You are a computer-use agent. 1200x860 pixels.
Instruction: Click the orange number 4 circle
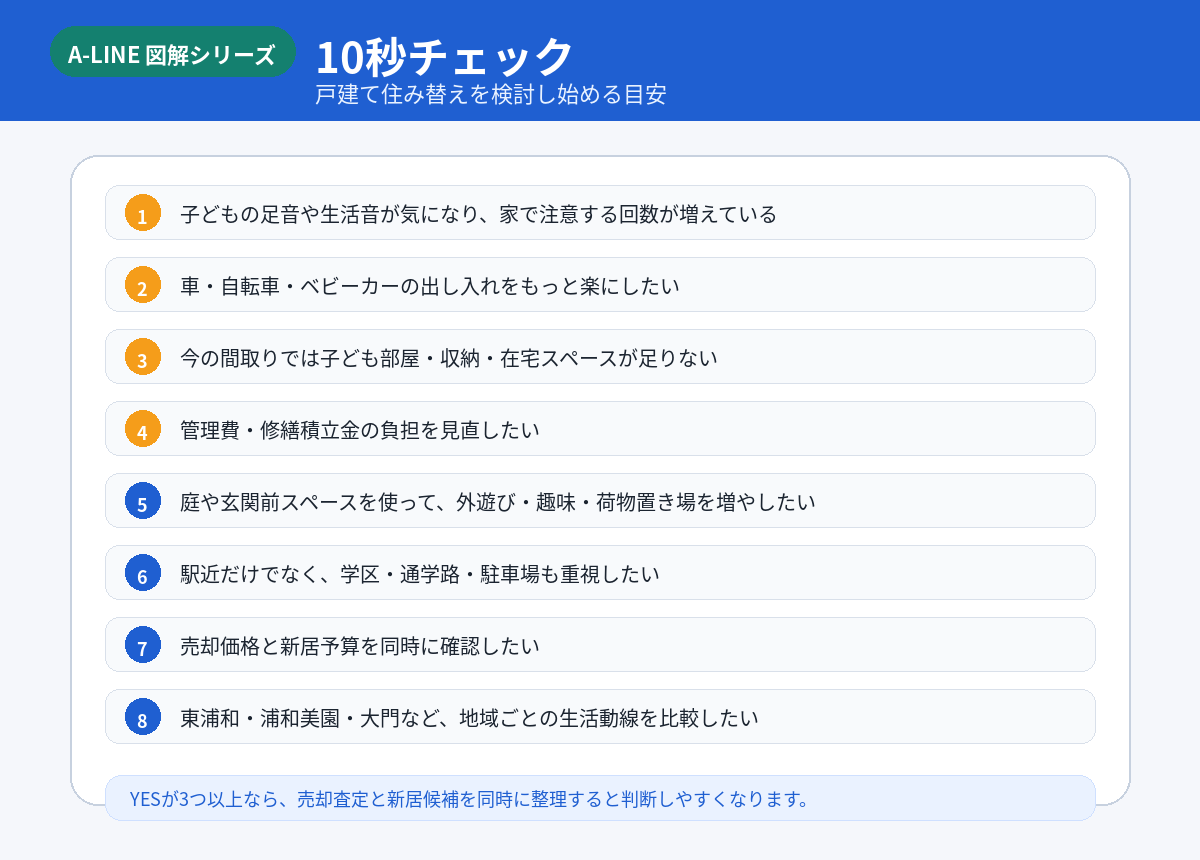tap(143, 429)
